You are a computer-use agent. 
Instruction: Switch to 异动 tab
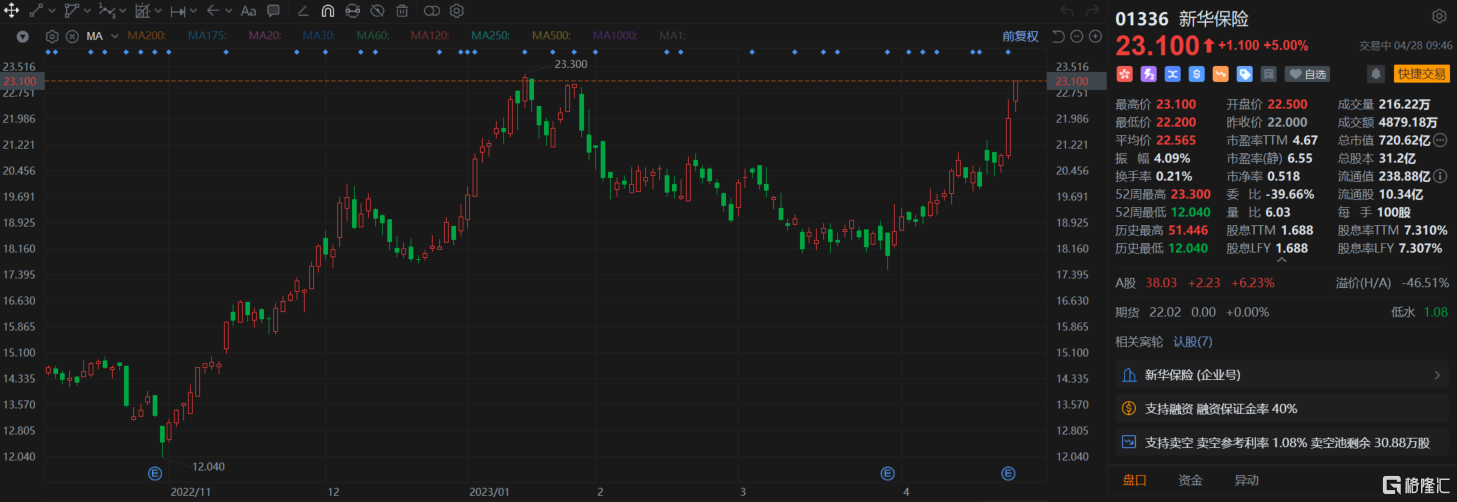tap(1246, 481)
